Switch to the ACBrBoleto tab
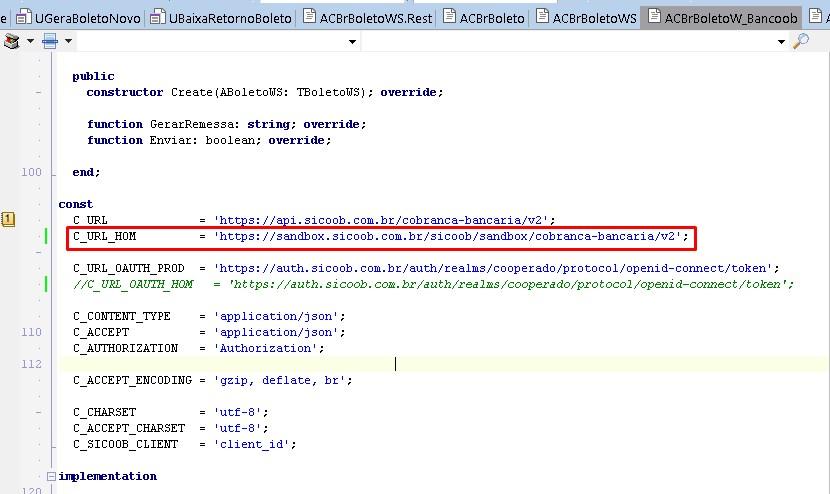Screen dimensions: 830x494 point(484,18)
